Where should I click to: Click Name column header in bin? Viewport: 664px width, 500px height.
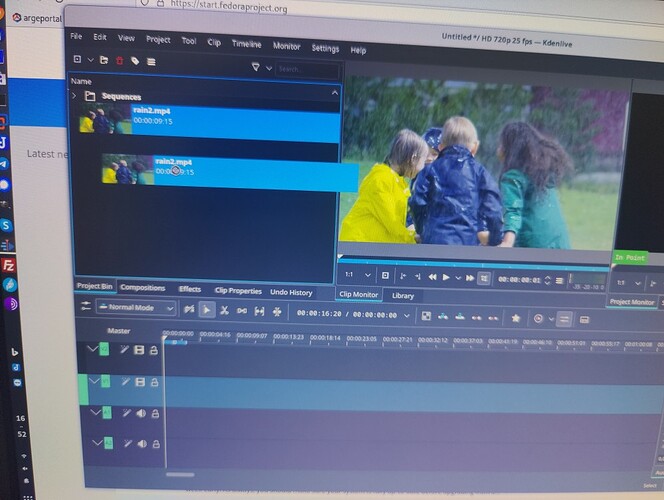pos(81,81)
